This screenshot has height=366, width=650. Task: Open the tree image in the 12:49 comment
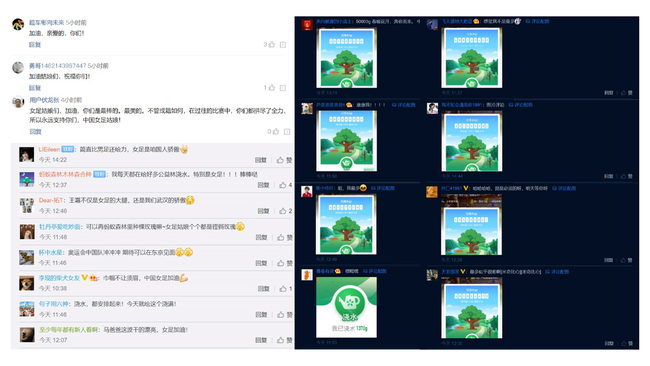[x=346, y=224]
